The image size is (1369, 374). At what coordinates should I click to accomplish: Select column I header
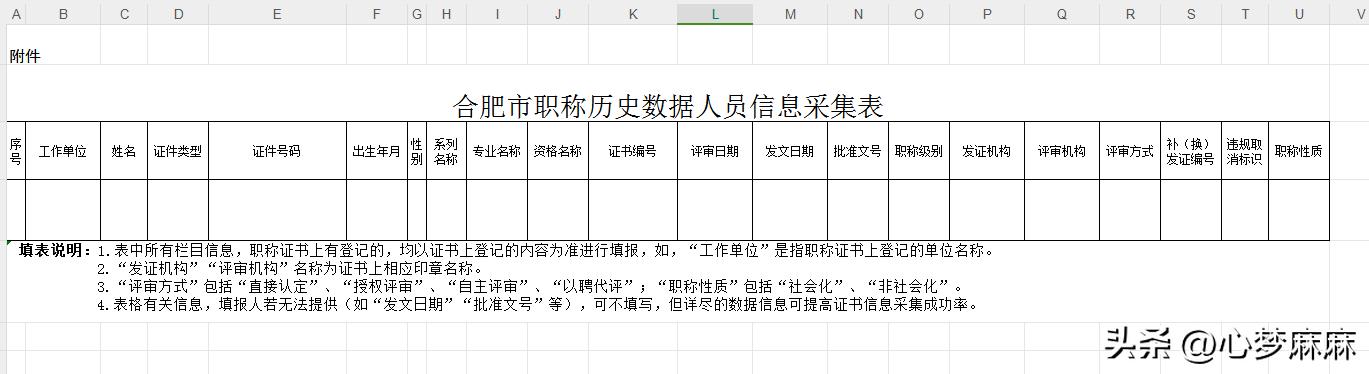pyautogui.click(x=497, y=13)
